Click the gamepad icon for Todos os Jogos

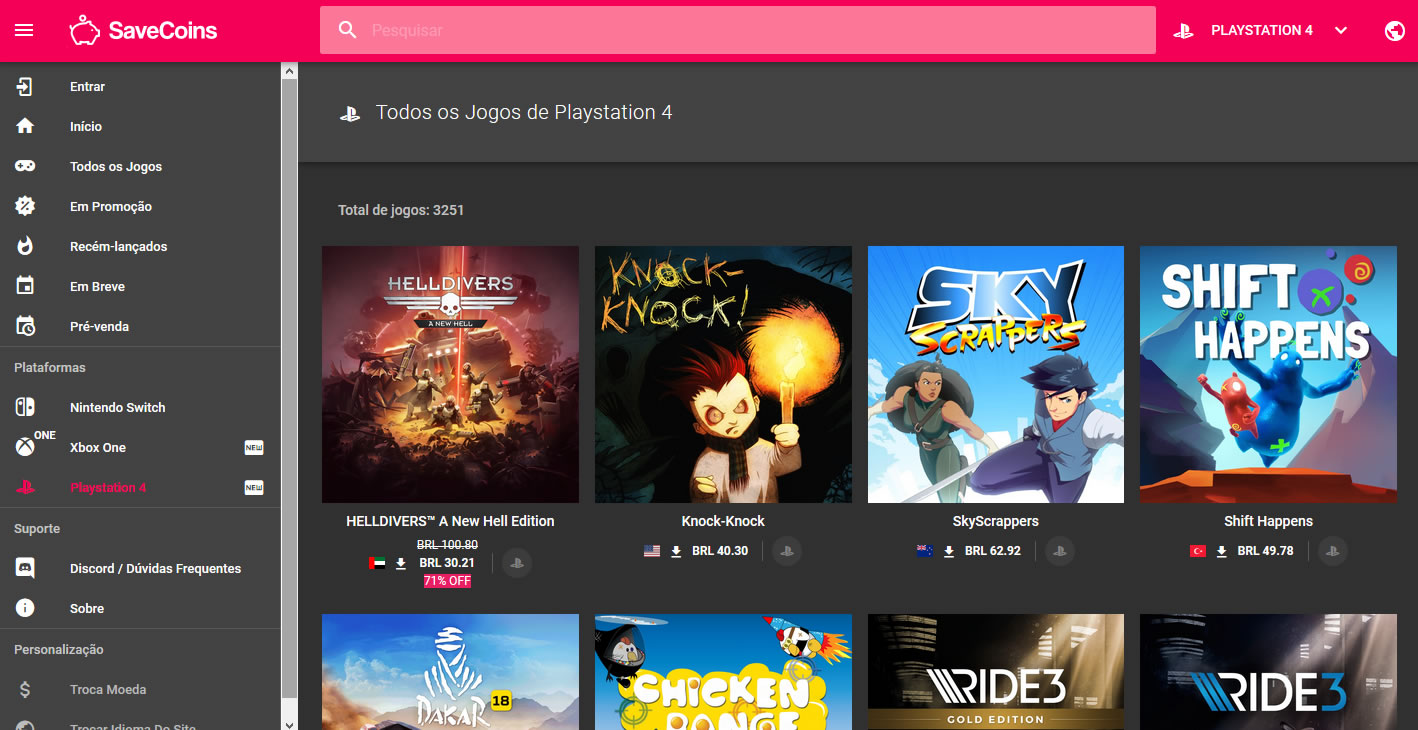[25, 166]
